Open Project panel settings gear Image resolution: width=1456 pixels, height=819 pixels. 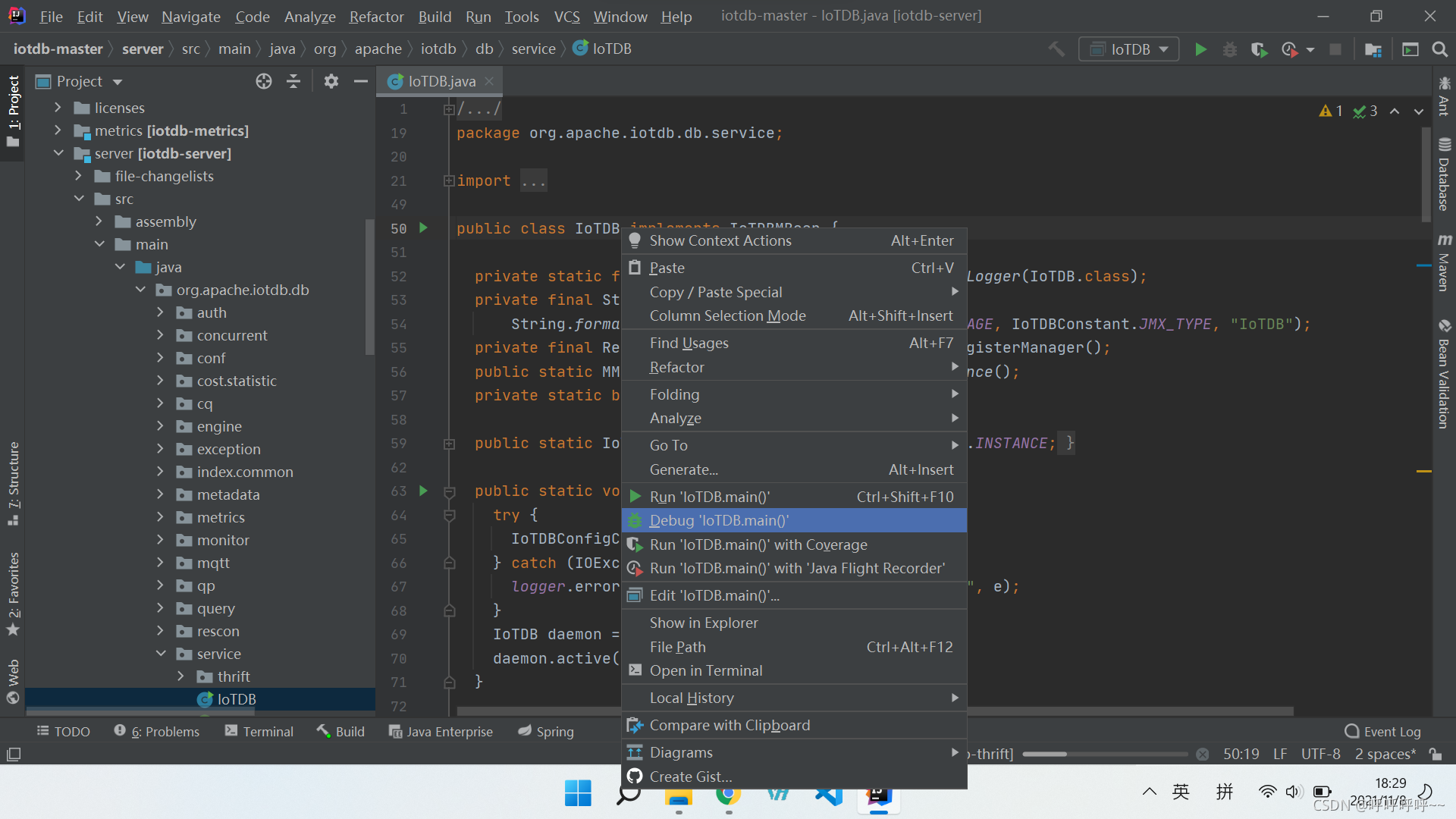click(331, 81)
